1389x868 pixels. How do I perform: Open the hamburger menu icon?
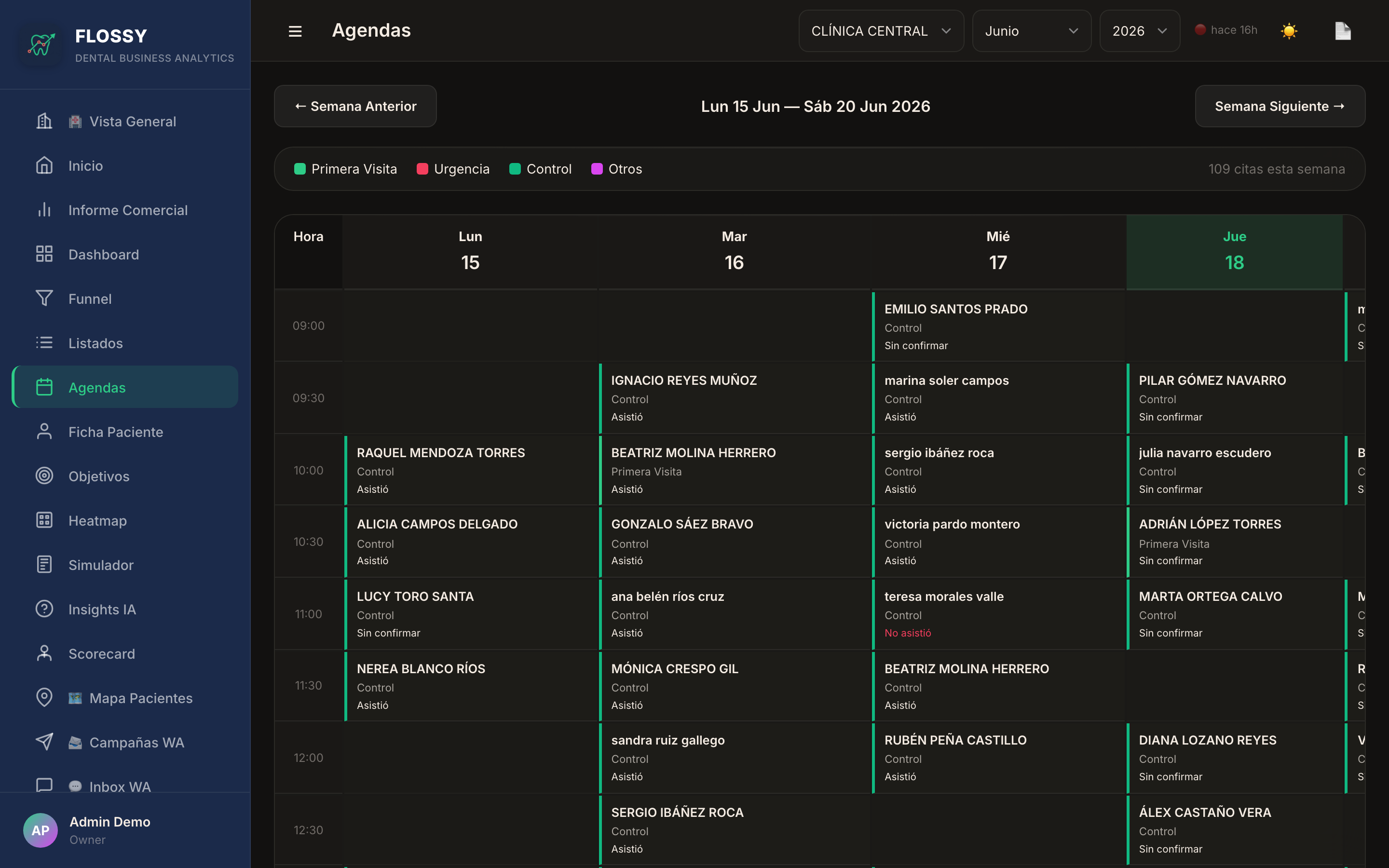point(295,31)
